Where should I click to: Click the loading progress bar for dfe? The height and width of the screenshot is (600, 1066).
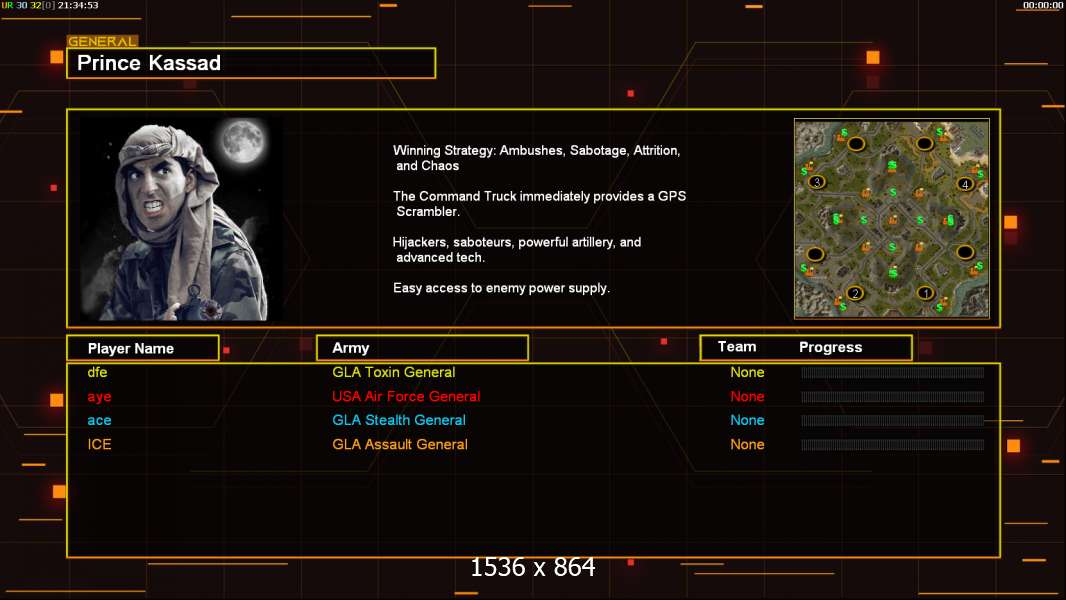(893, 372)
